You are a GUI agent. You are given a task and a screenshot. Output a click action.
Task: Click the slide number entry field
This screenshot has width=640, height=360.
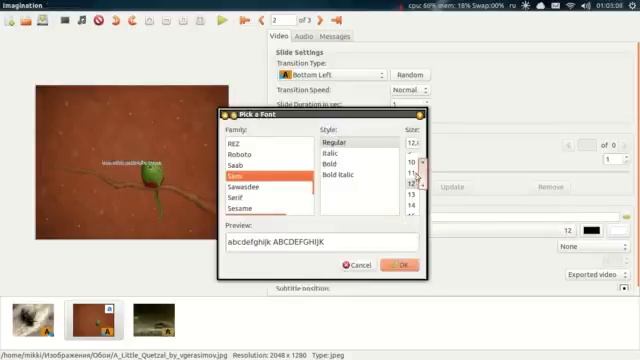point(283,20)
